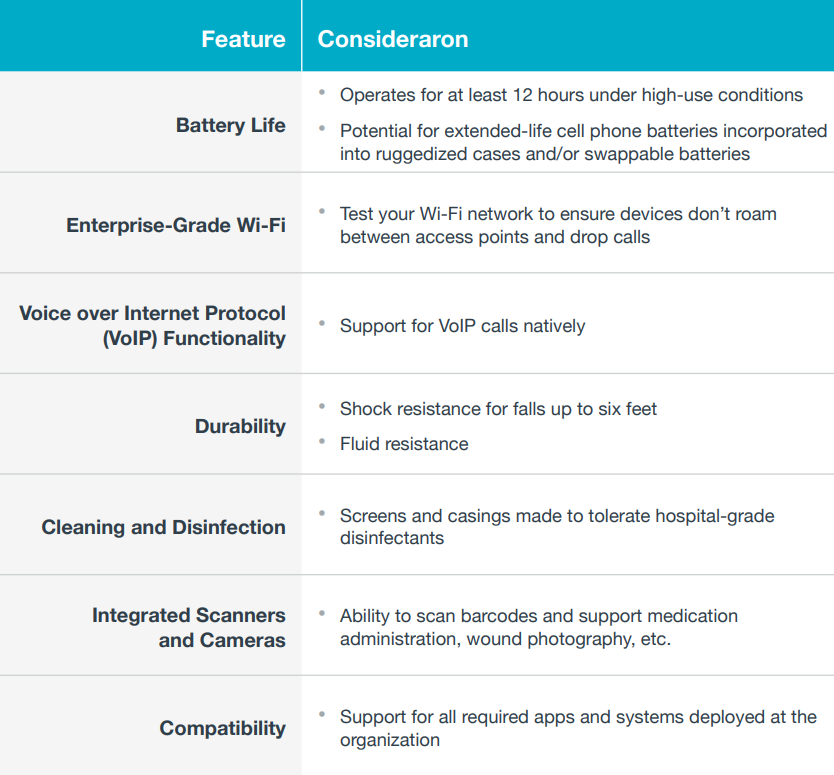Select "Support for VoIP calls natively" text
Screen dimensions: 834x775
point(462,326)
